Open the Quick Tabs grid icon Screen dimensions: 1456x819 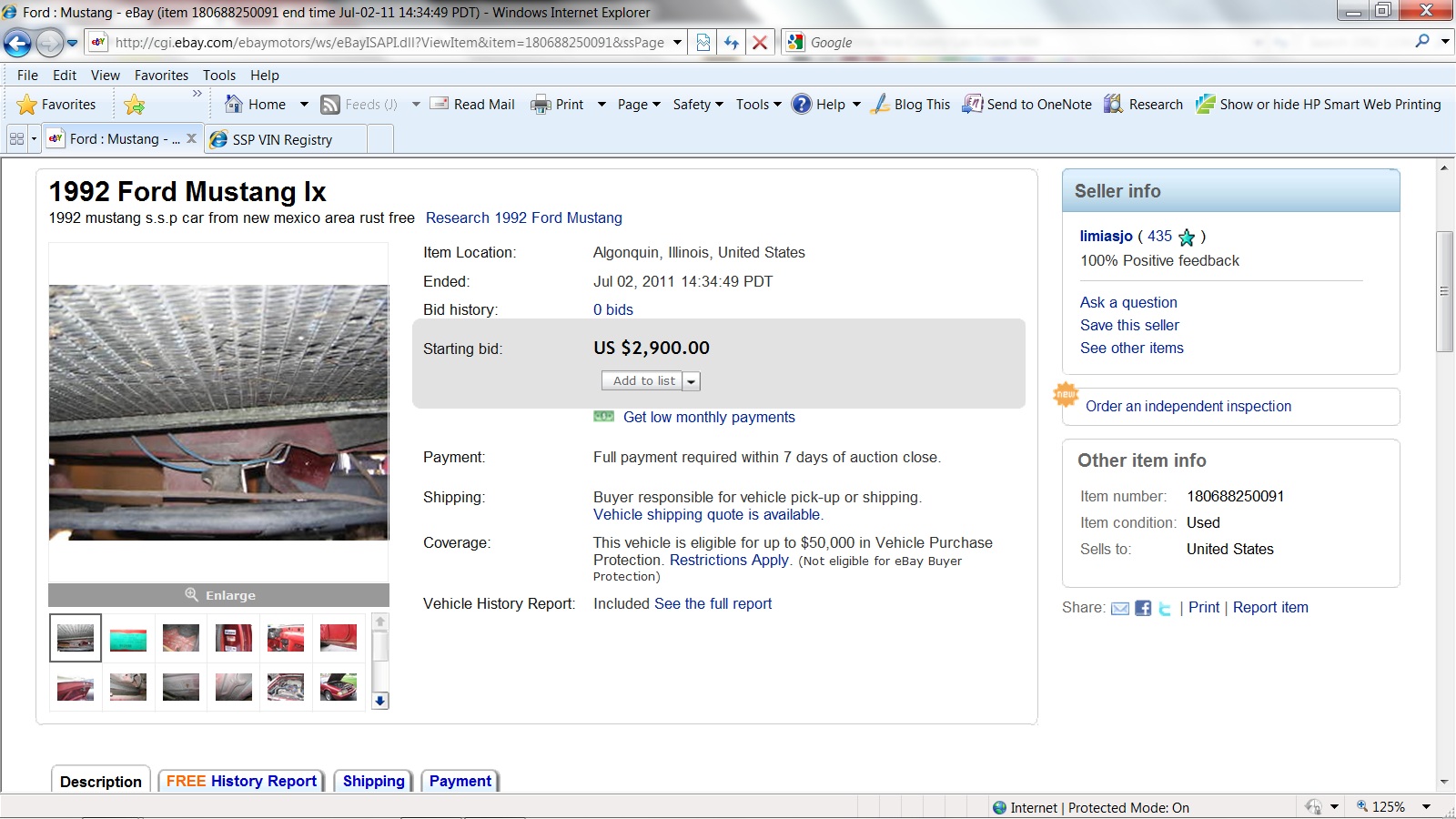click(16, 139)
